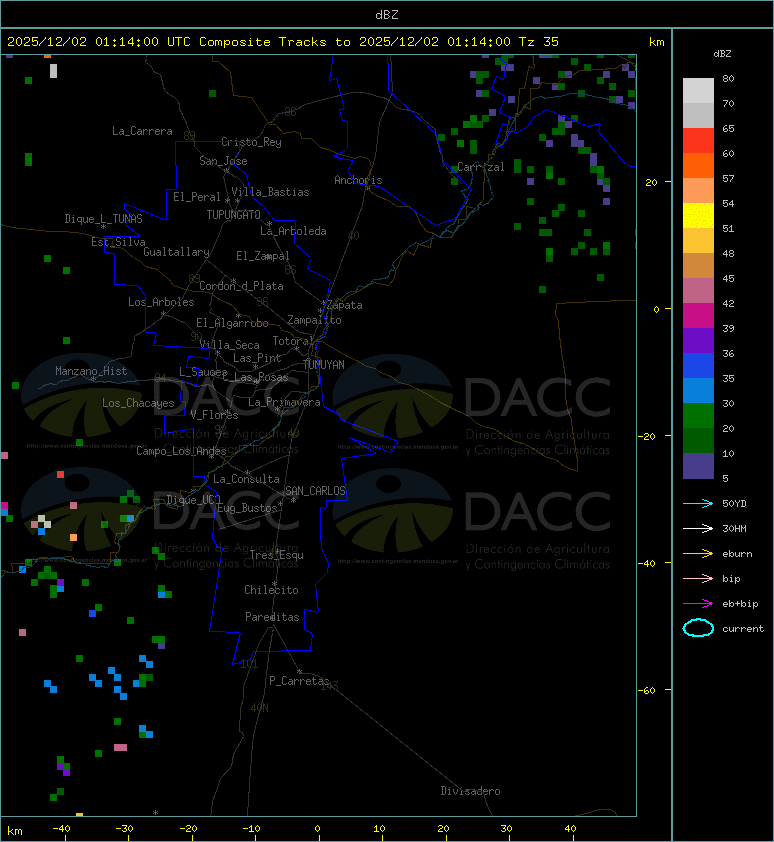The height and width of the screenshot is (842, 774).
Task: Click the dBZ title at top
Action: [x=387, y=15]
